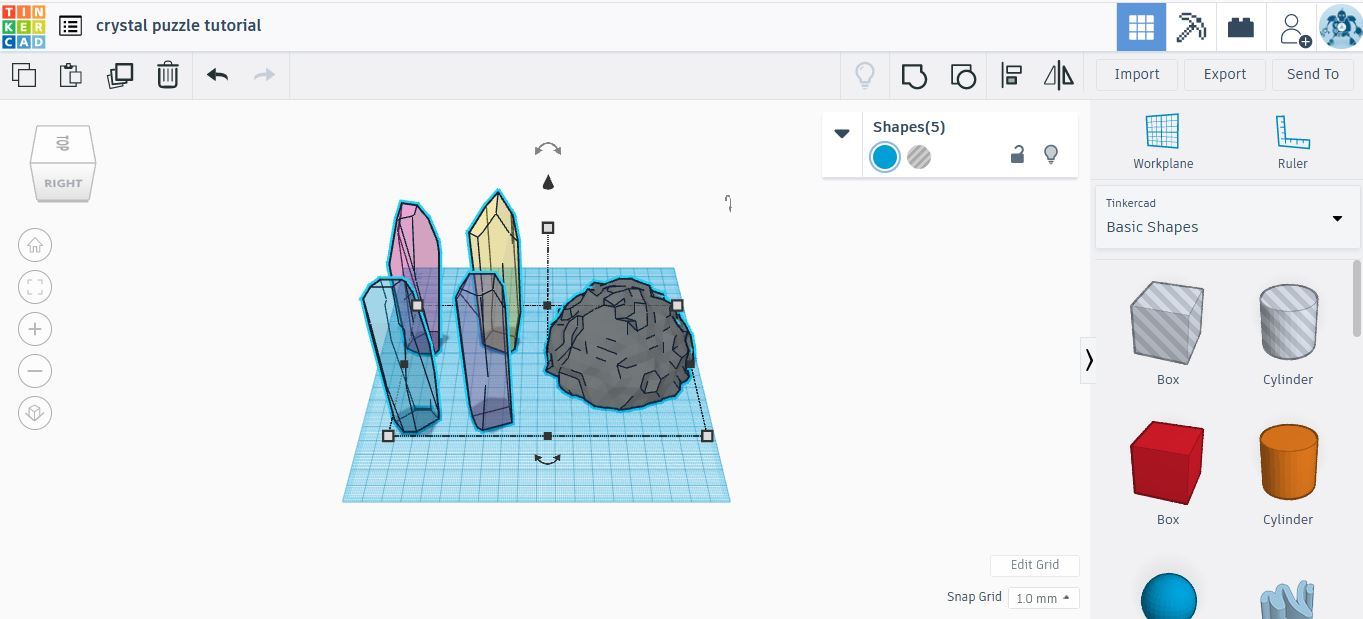Hide the selected shapes with the inspector lightbulb
The height and width of the screenshot is (619, 1363).
coord(1051,154)
